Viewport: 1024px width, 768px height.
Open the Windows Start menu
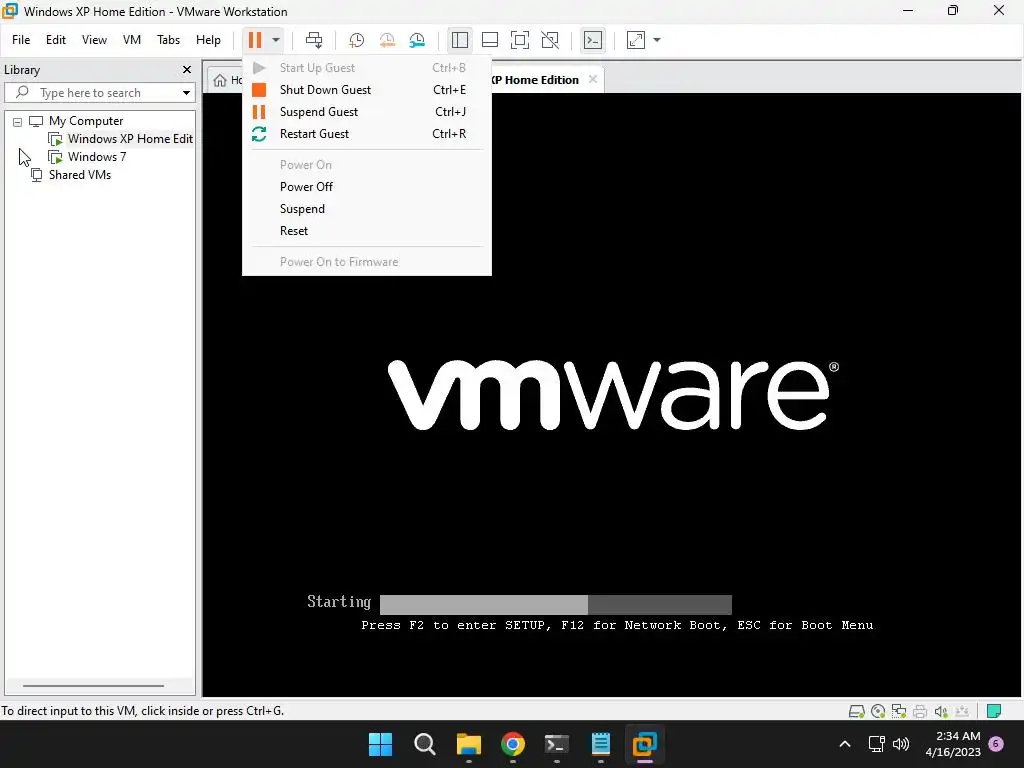coord(380,744)
